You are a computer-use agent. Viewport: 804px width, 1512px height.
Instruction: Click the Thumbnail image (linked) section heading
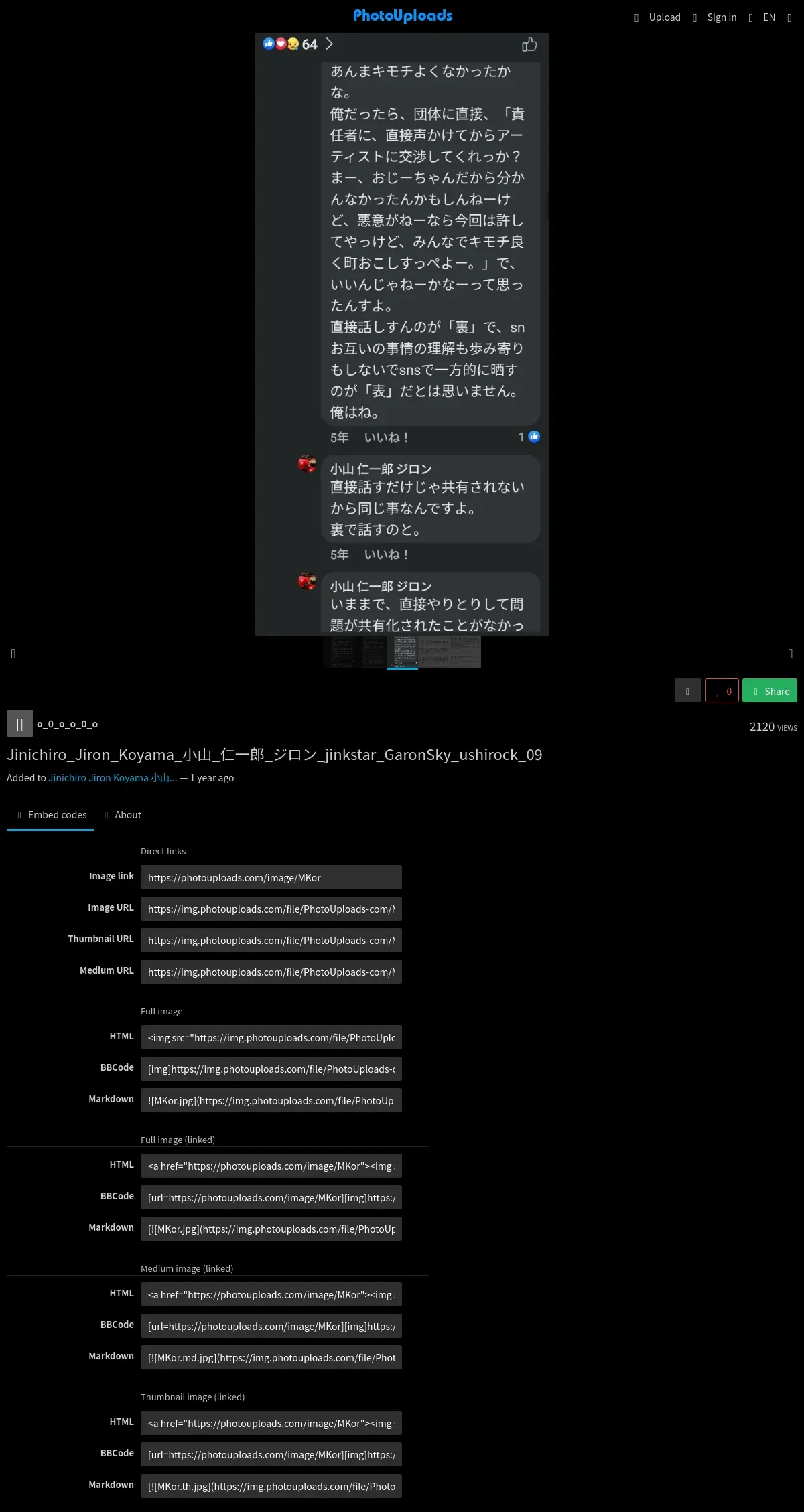(x=192, y=1397)
